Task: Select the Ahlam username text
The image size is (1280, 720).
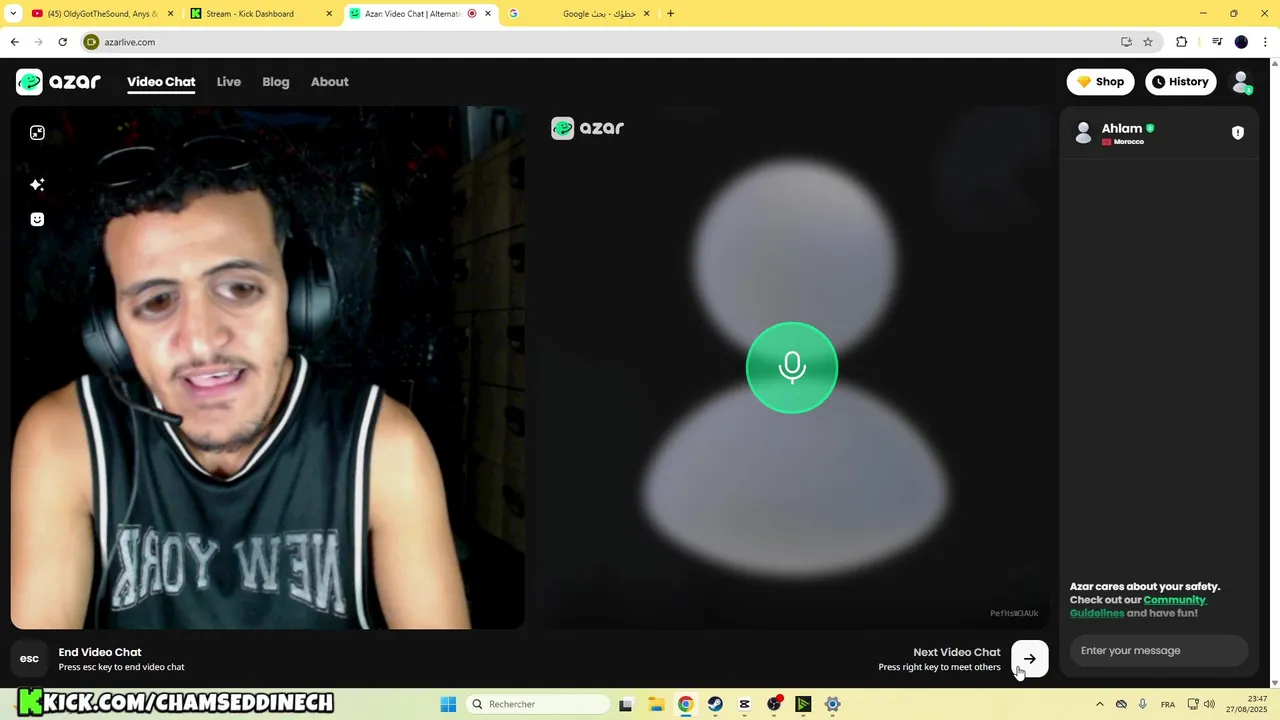Action: coord(1121,128)
